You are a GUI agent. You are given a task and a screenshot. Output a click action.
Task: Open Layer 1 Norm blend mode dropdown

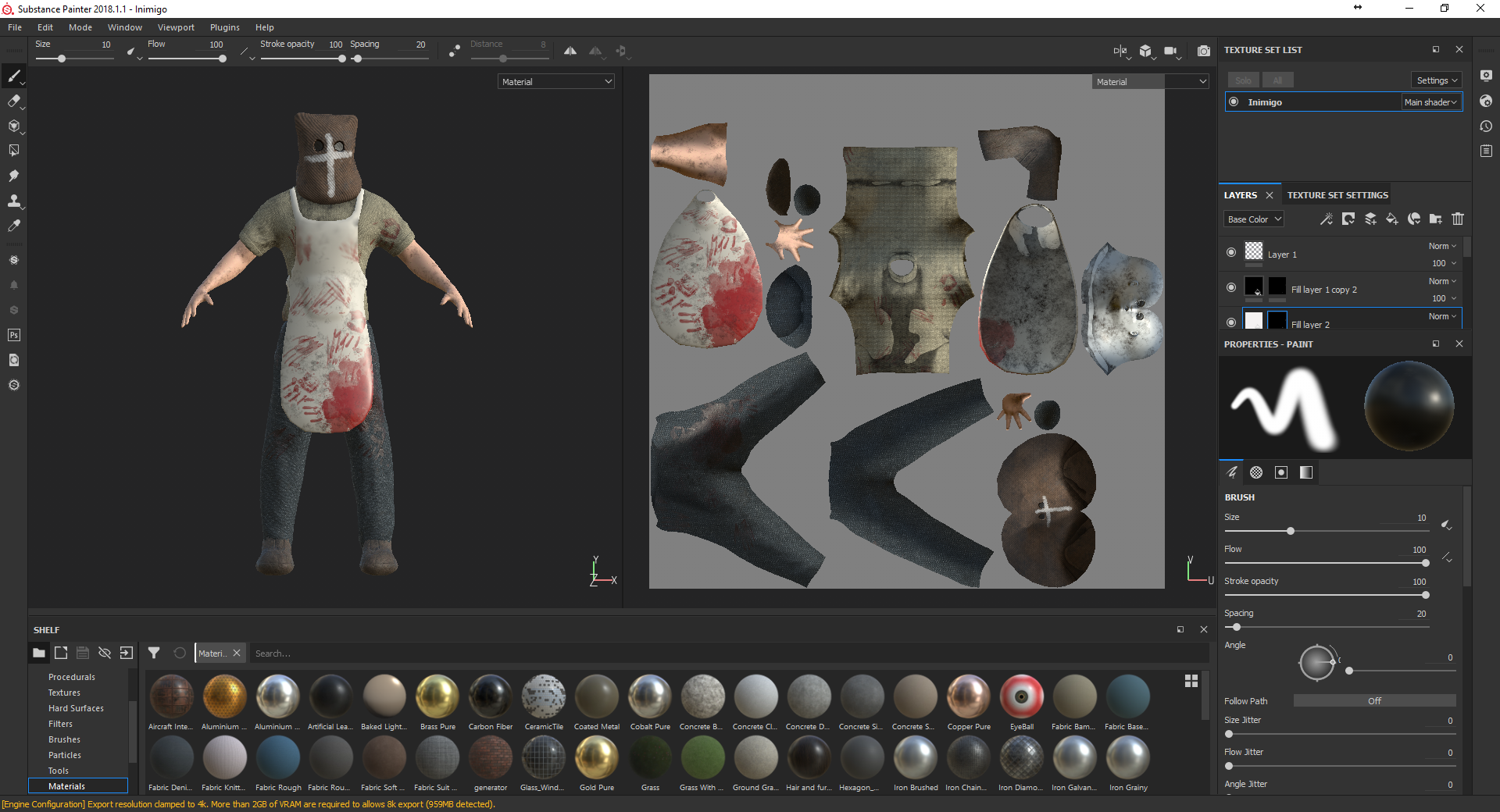pos(1442,246)
